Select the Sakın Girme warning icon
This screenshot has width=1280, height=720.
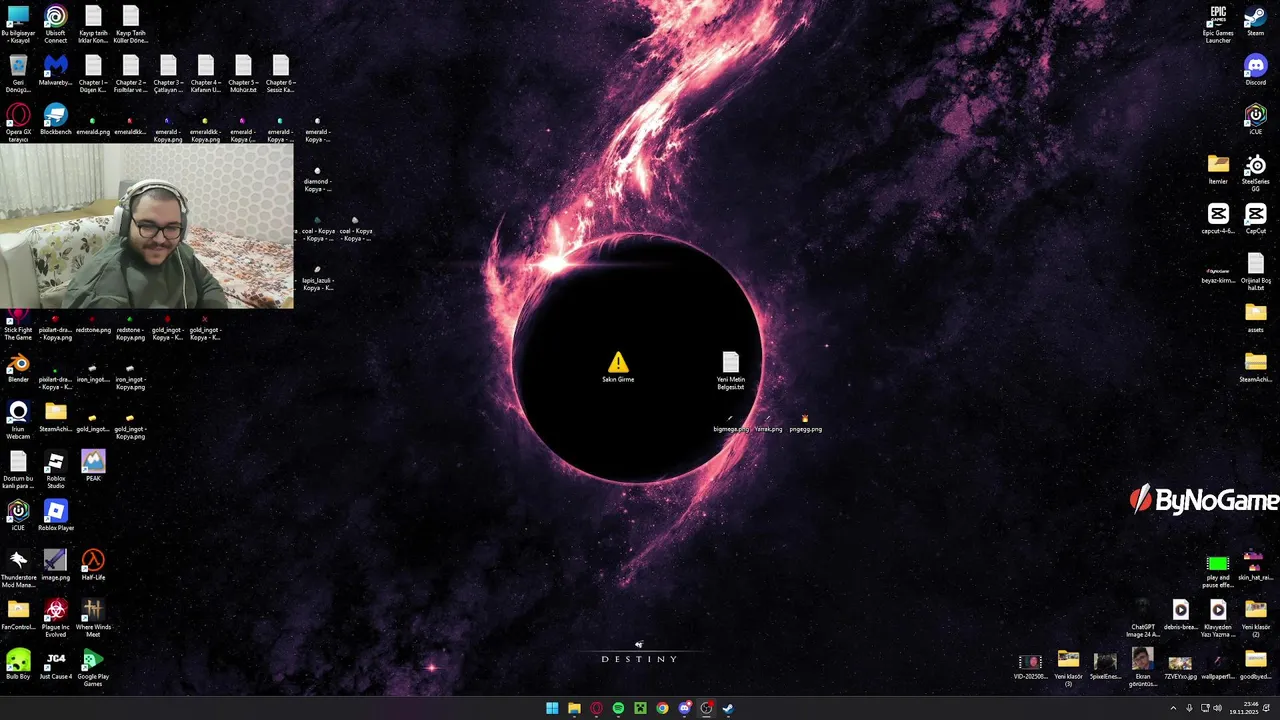click(618, 367)
